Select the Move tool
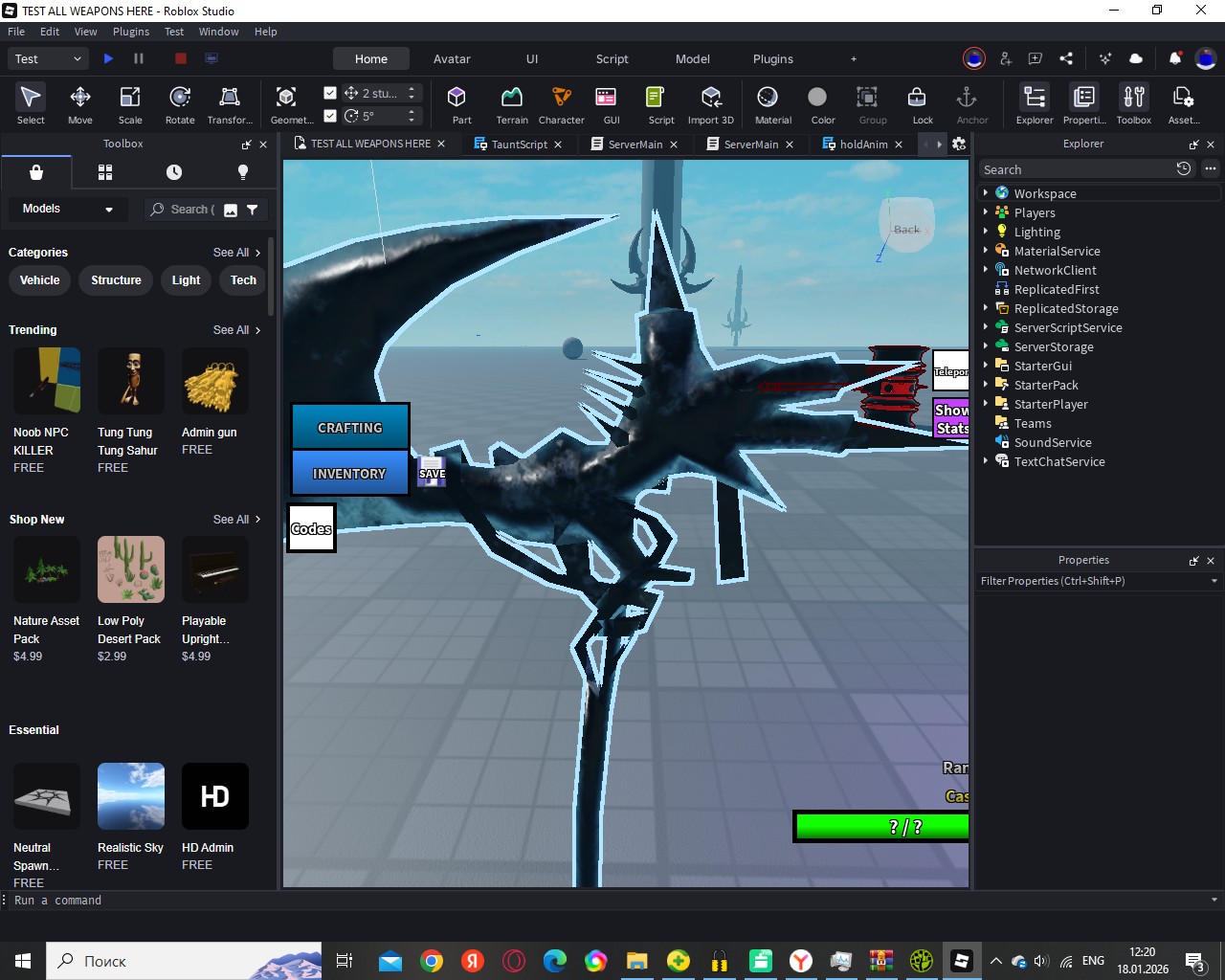Screen dimensions: 1225x980 (x=80, y=103)
